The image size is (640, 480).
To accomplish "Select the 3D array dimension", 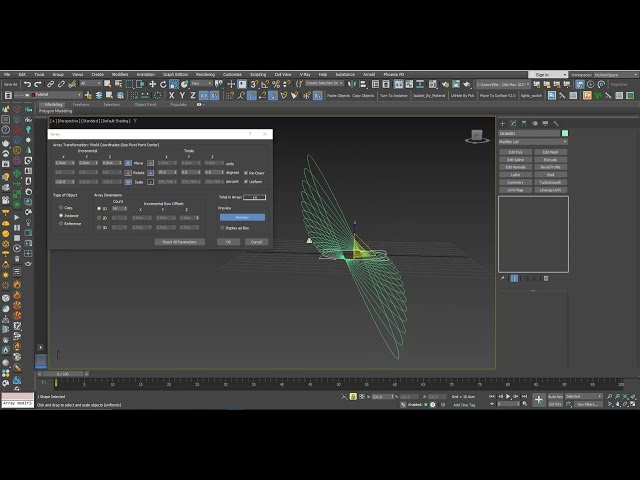I will click(99, 227).
